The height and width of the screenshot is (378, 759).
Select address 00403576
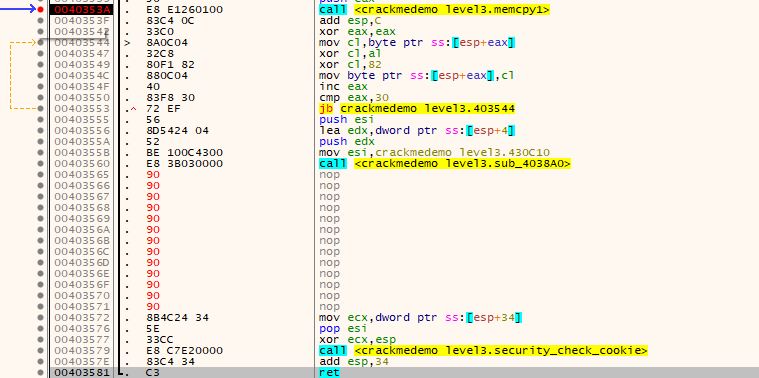pos(81,329)
